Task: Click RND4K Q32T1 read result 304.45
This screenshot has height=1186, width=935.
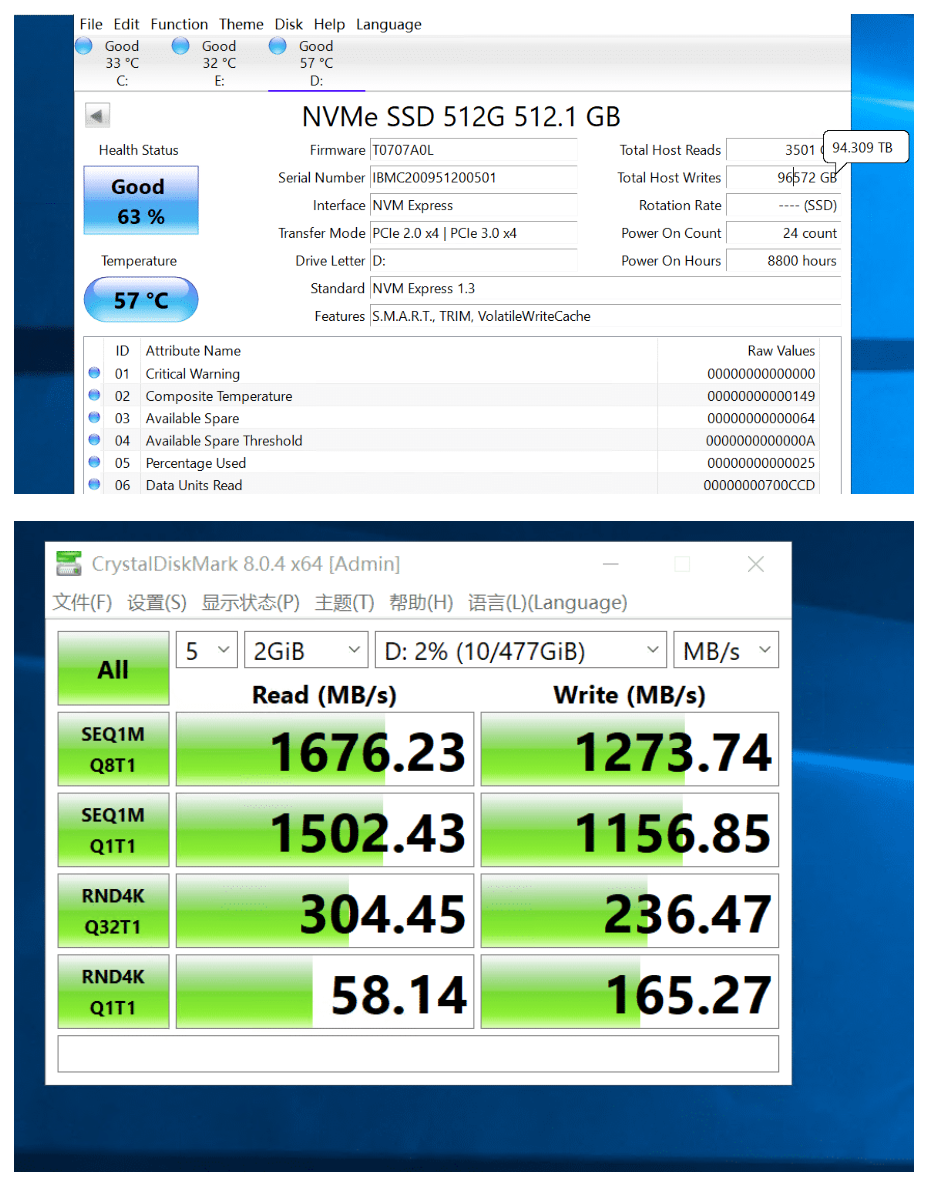Action: pyautogui.click(x=325, y=911)
